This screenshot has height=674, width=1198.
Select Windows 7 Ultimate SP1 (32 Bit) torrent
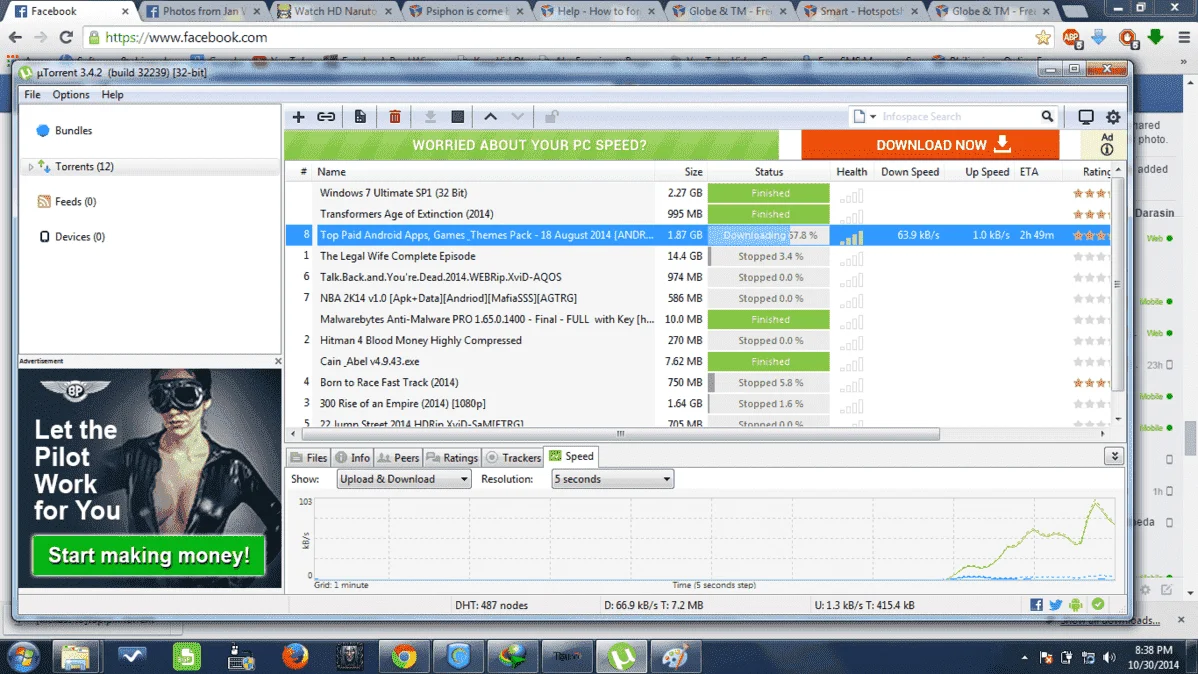(x=393, y=193)
